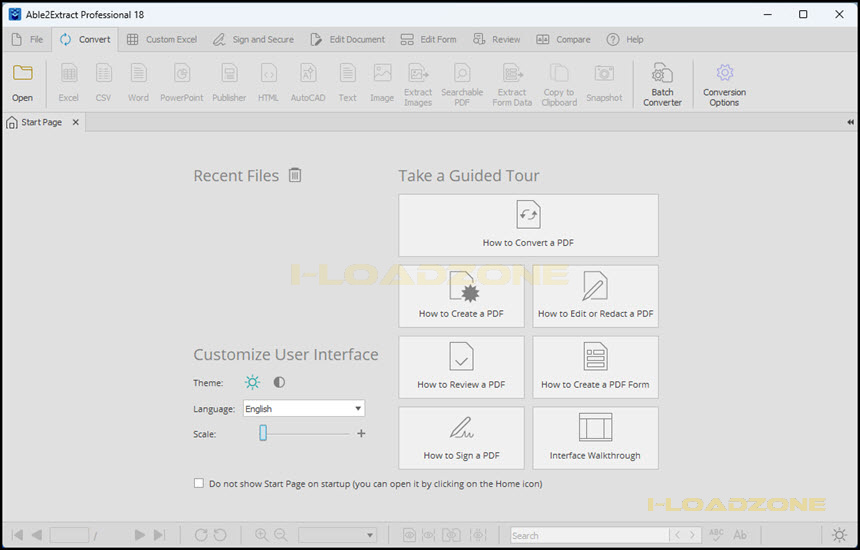Screen dimensions: 860x550
Task: Rotate page counterclockwise icon
Action: click(220, 535)
